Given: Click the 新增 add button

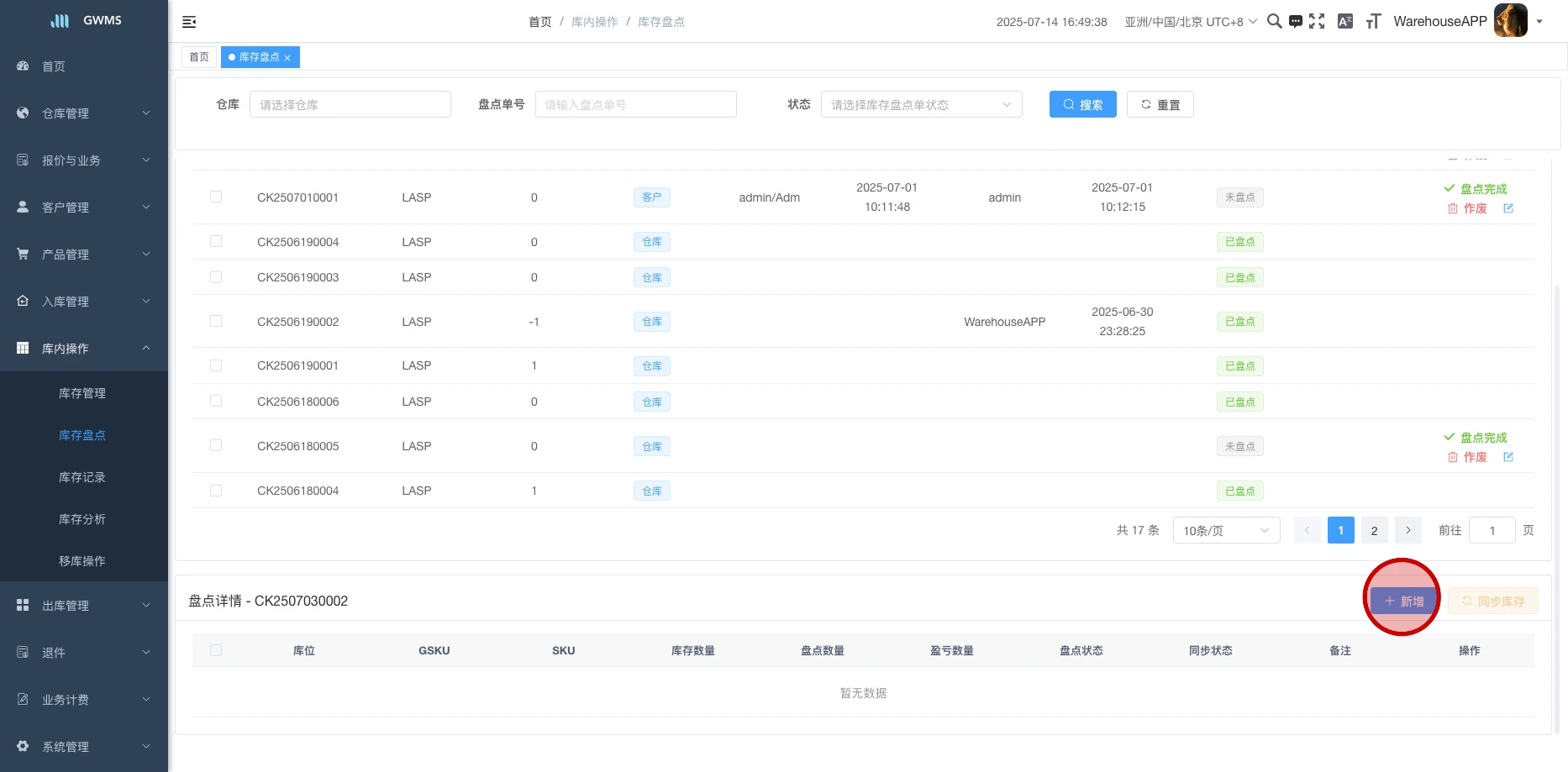Looking at the screenshot, I should [x=1403, y=601].
